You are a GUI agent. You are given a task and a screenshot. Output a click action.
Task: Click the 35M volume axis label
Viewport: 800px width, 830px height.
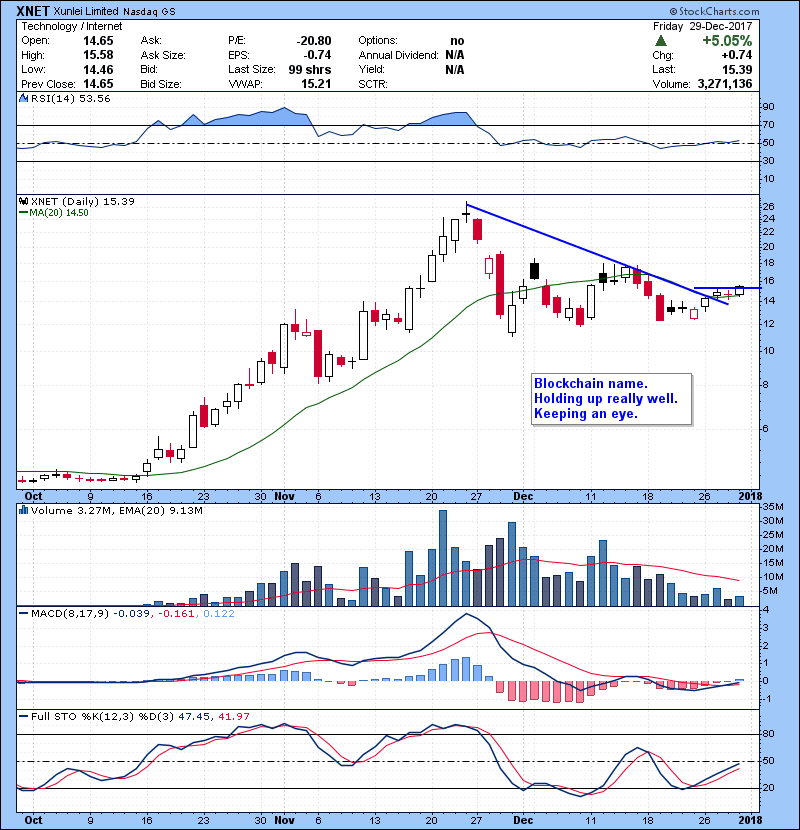click(x=772, y=507)
